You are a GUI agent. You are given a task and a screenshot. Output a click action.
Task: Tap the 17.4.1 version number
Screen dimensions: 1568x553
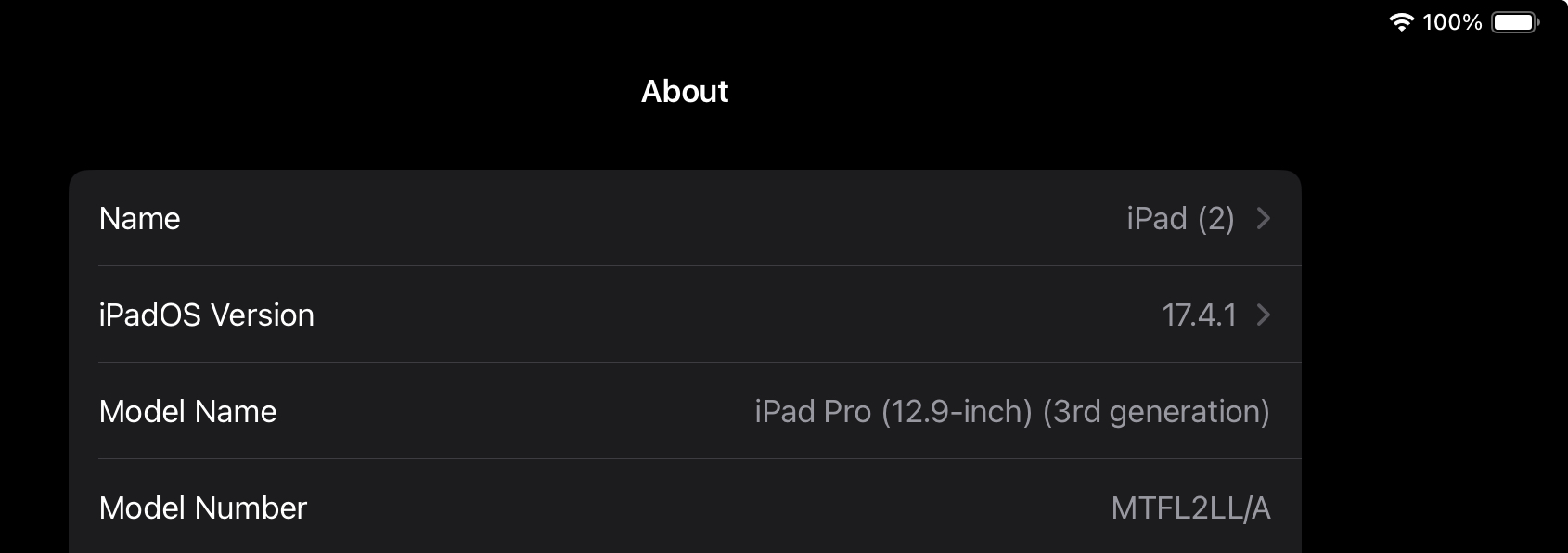pos(1199,315)
